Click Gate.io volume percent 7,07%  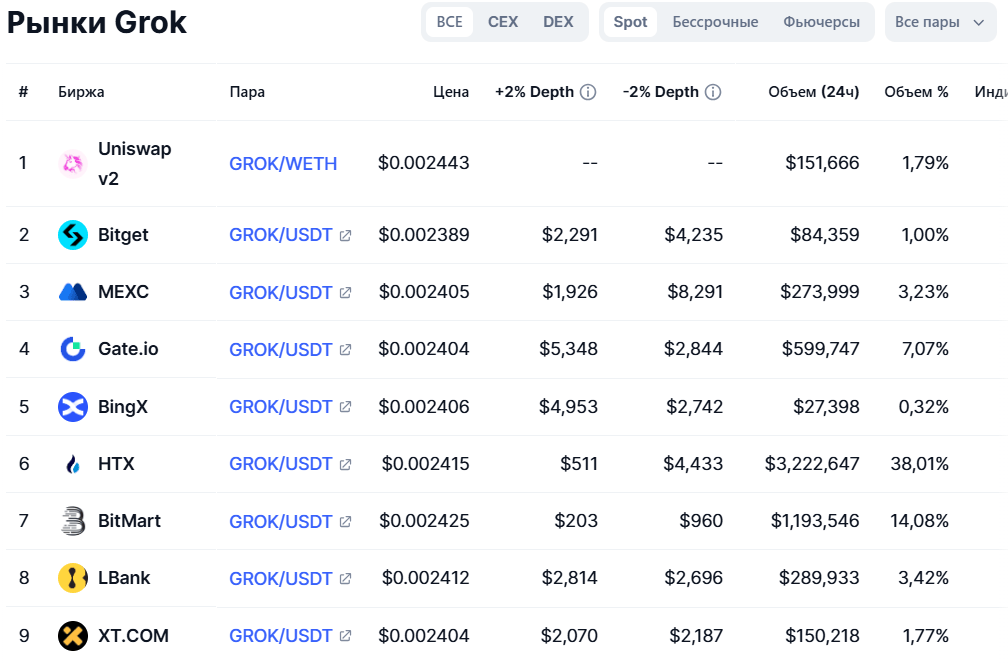click(x=925, y=349)
